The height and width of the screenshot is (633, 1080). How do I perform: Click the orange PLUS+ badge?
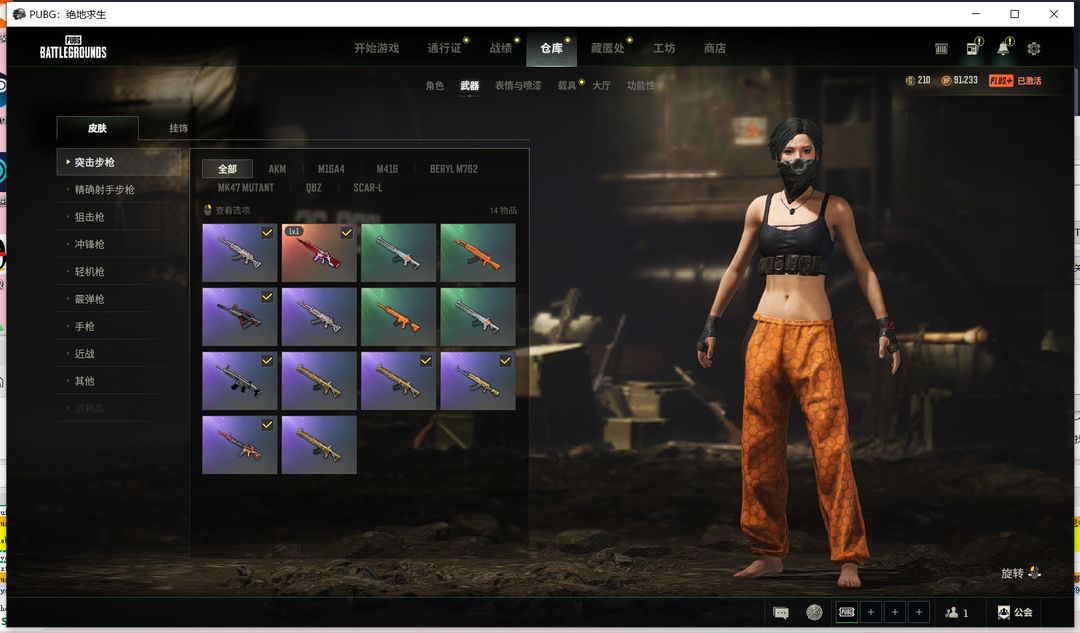point(1001,81)
